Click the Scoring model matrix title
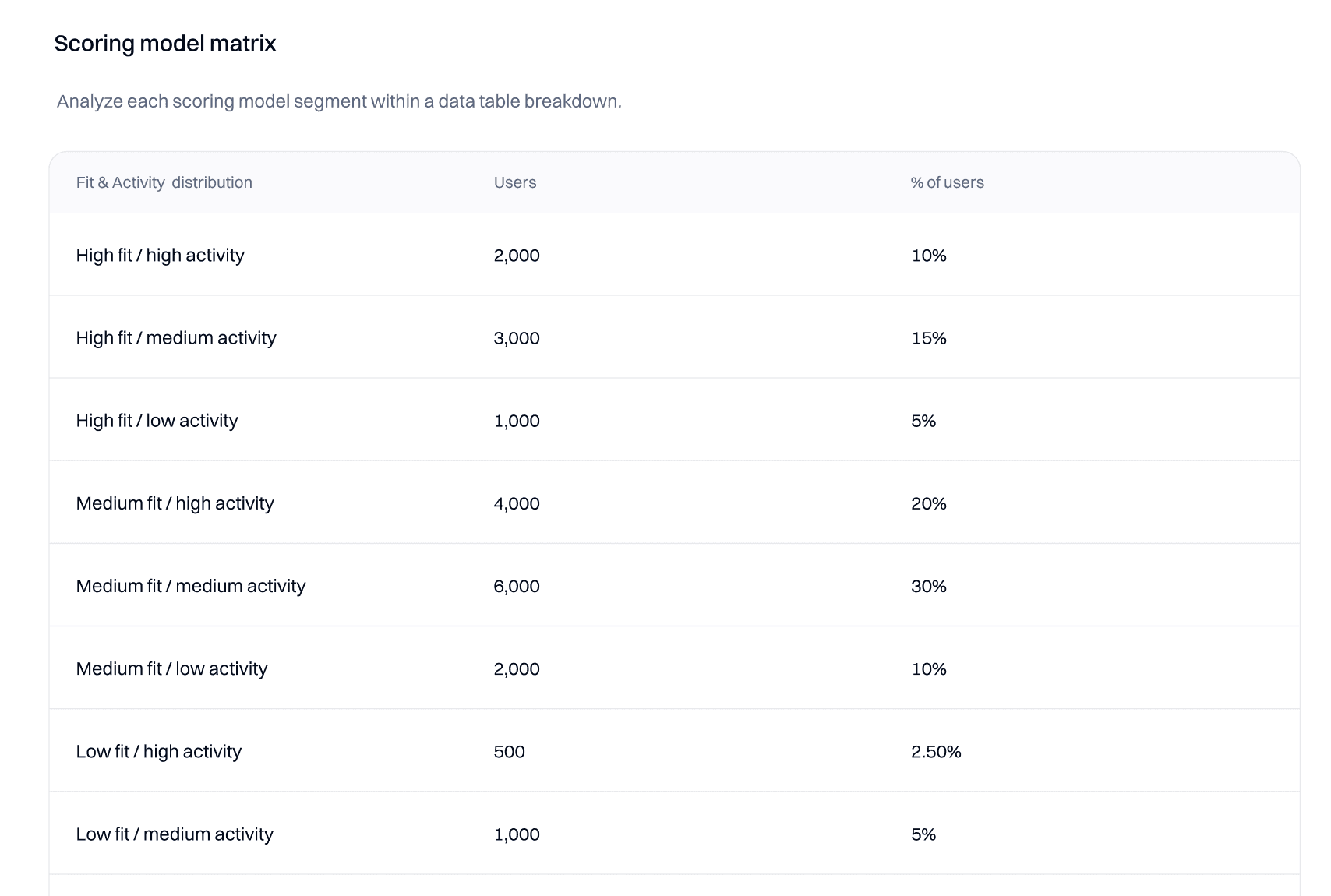 coord(165,44)
